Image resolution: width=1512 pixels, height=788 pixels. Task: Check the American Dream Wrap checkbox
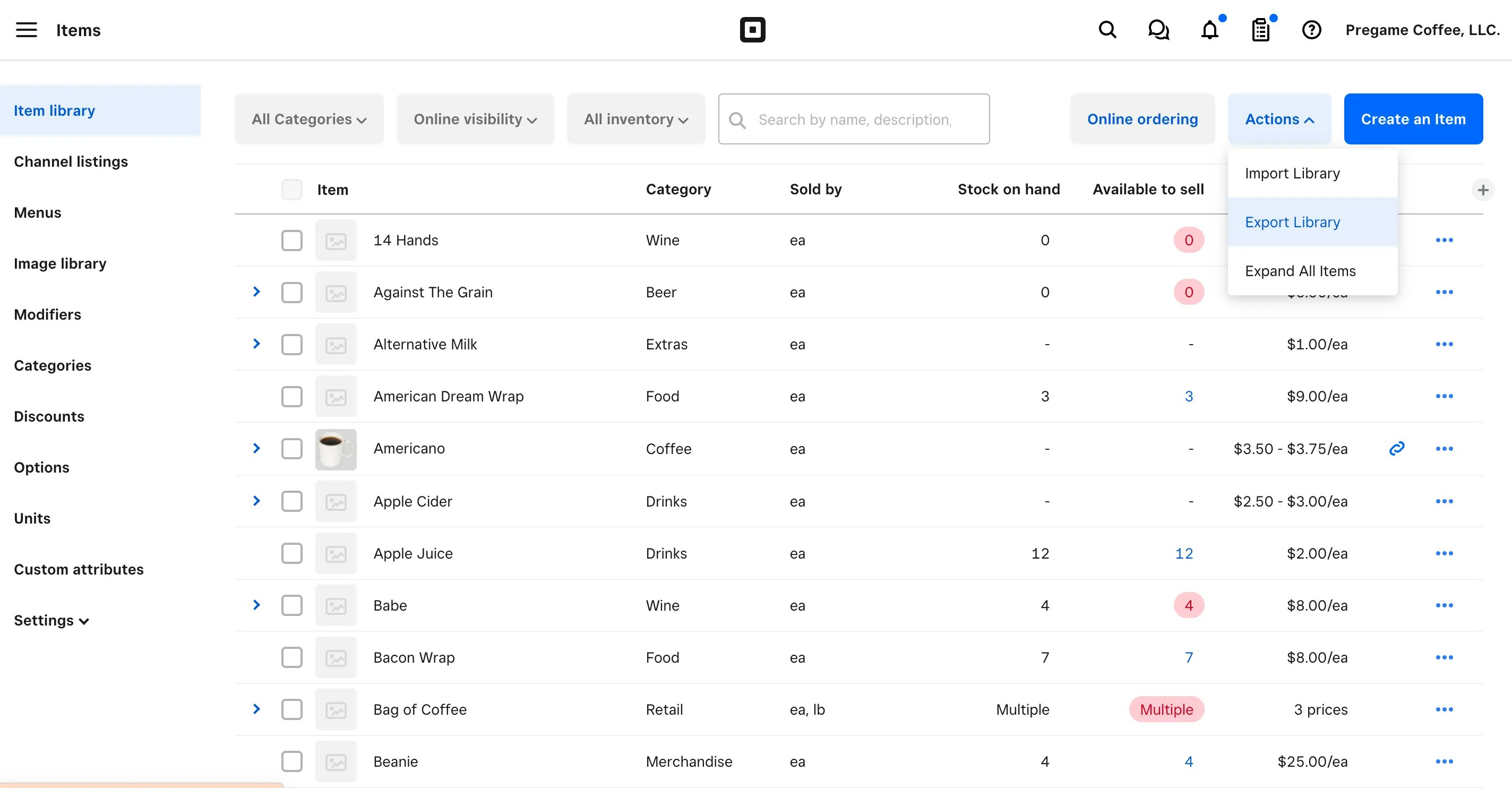[x=291, y=396]
